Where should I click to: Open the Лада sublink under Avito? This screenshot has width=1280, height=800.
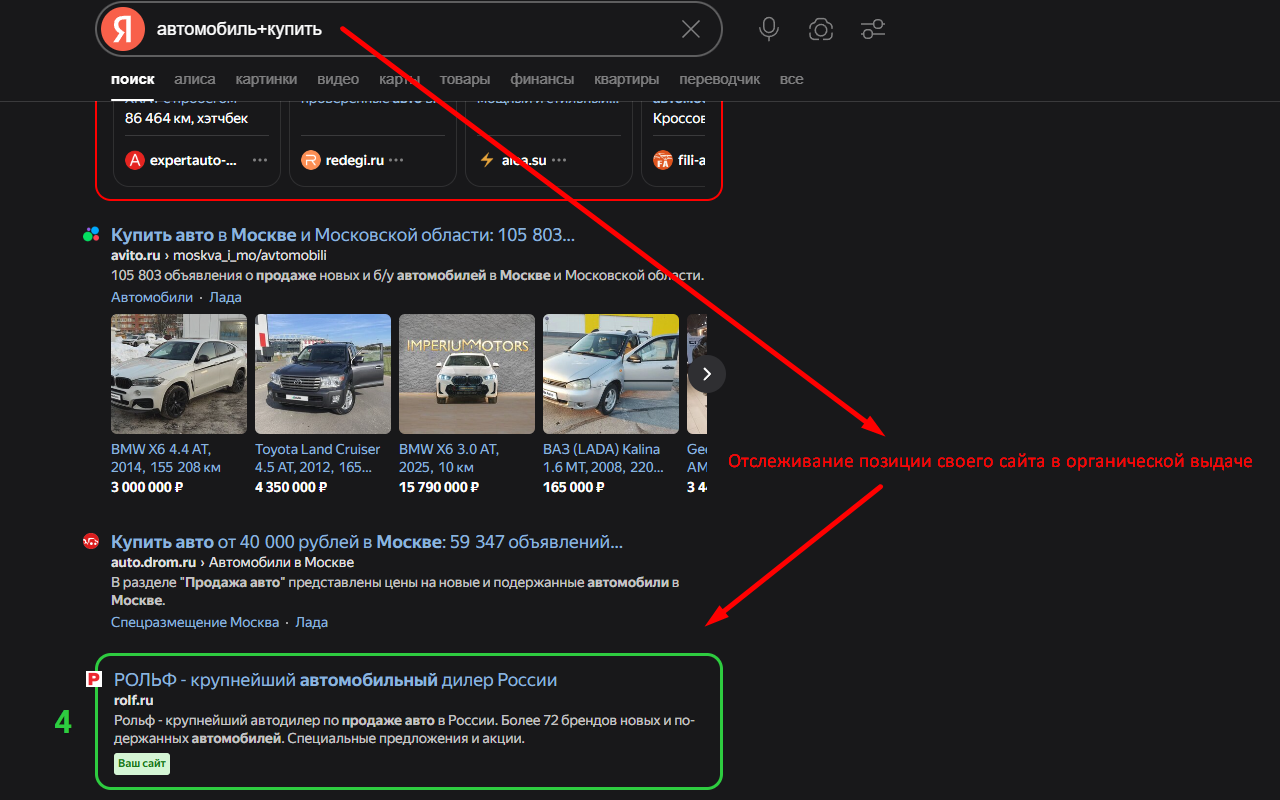point(226,297)
